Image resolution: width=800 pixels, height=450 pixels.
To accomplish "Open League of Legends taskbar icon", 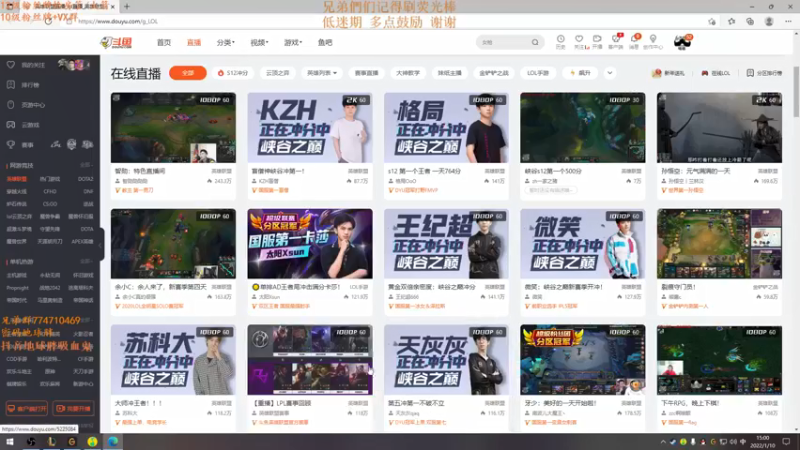I will click(x=51, y=442).
